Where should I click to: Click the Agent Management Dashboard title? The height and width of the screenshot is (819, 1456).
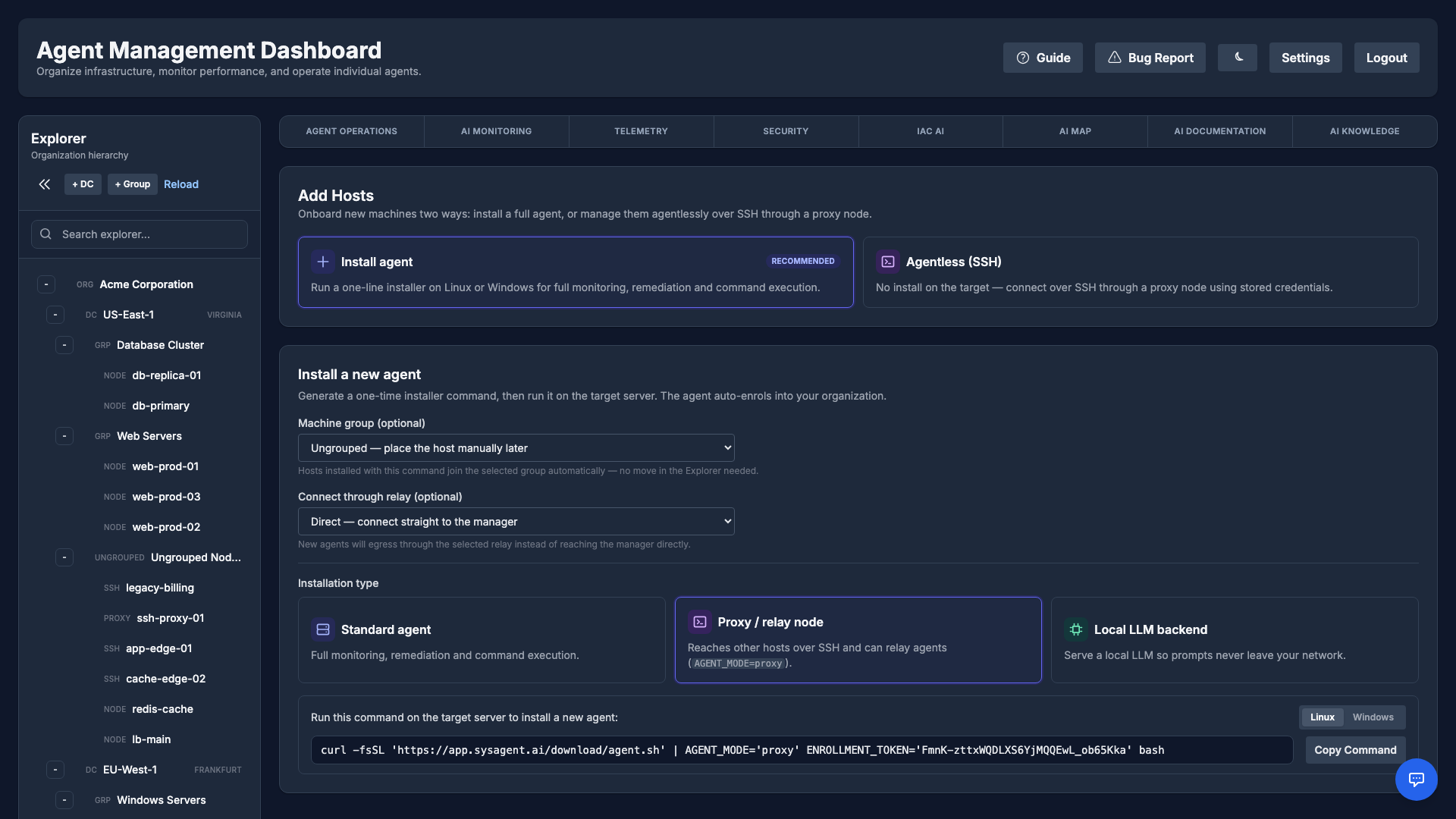click(209, 50)
